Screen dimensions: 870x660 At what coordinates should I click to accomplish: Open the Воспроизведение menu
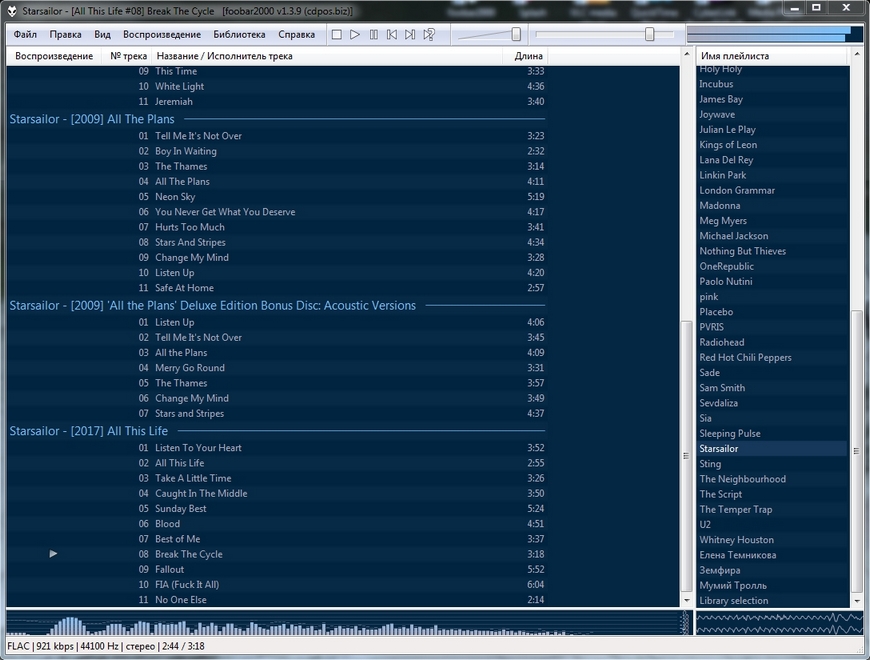pyautogui.click(x=162, y=34)
